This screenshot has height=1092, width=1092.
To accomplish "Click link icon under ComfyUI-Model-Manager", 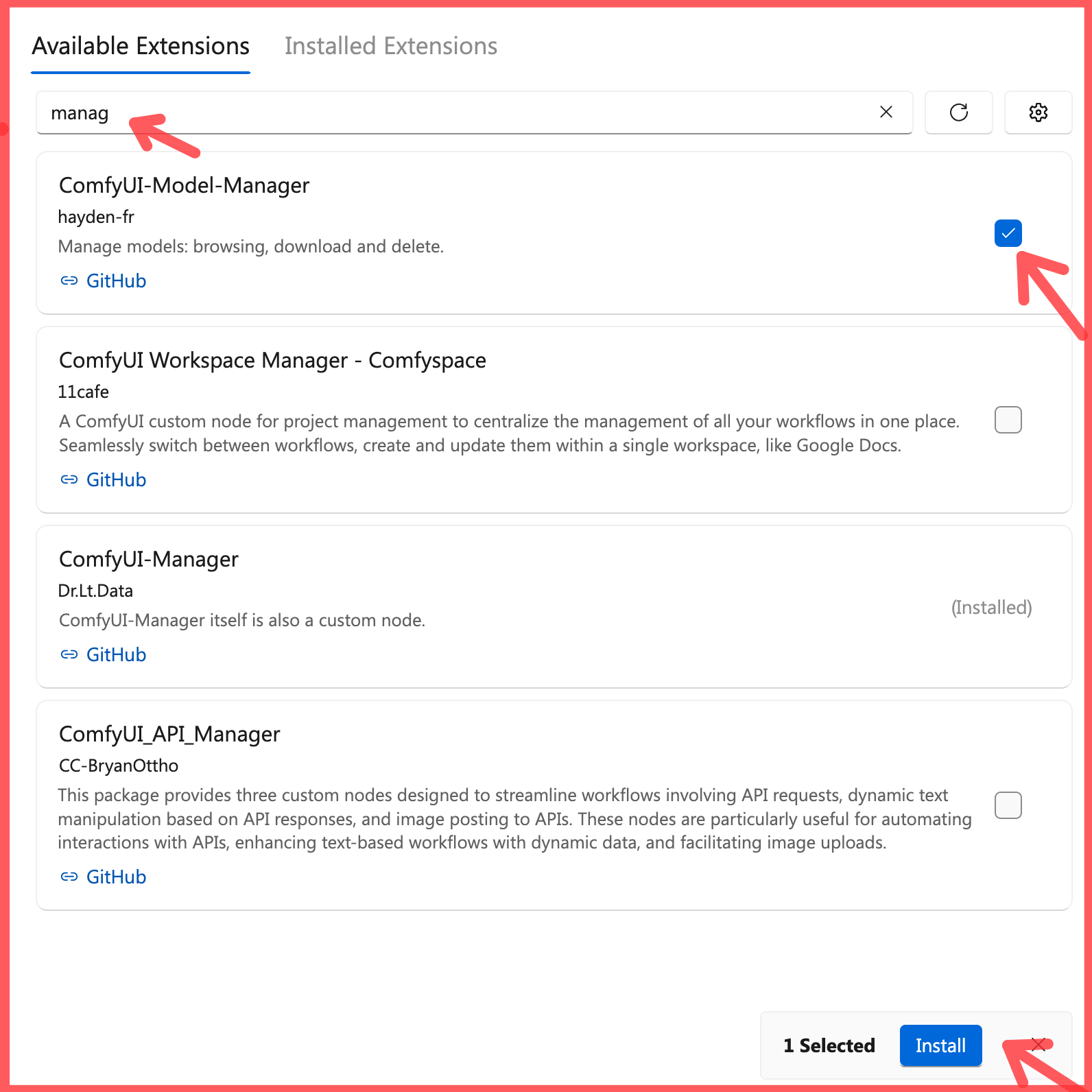I will [69, 281].
